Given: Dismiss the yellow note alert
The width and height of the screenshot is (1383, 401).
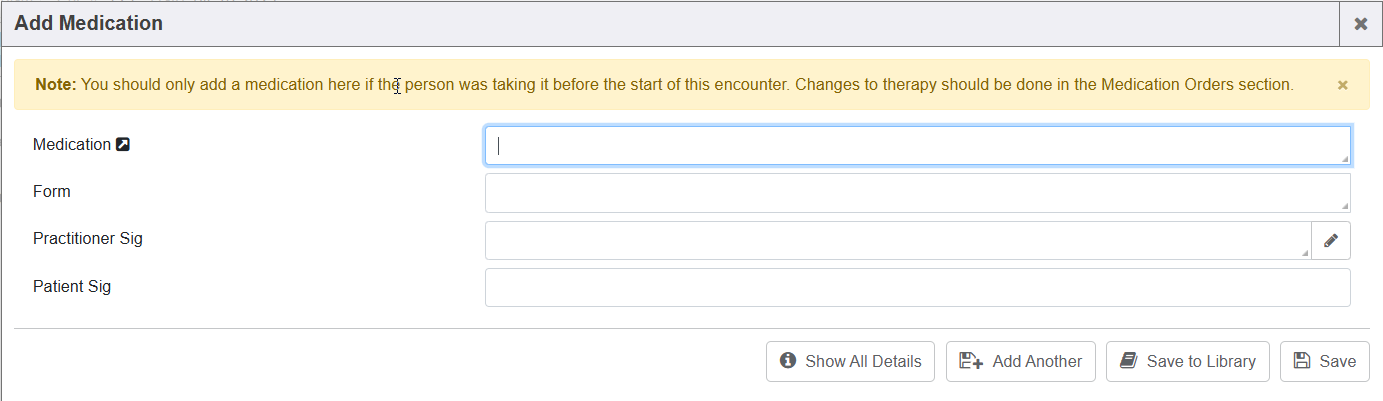Looking at the screenshot, I should [1342, 85].
